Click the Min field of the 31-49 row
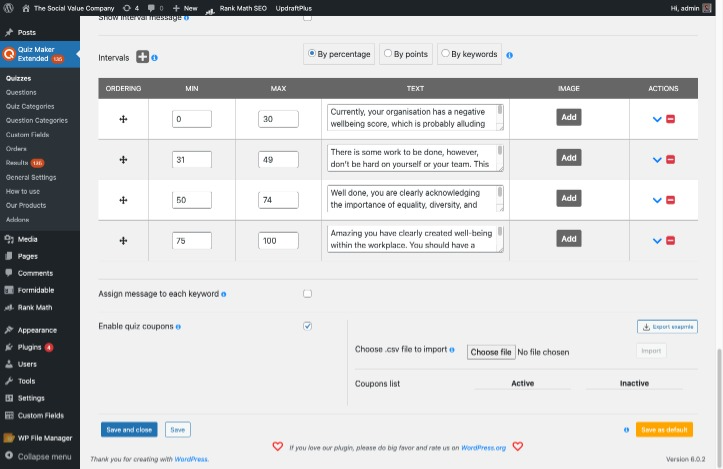Viewport: 723px width, 469px height. 192,159
